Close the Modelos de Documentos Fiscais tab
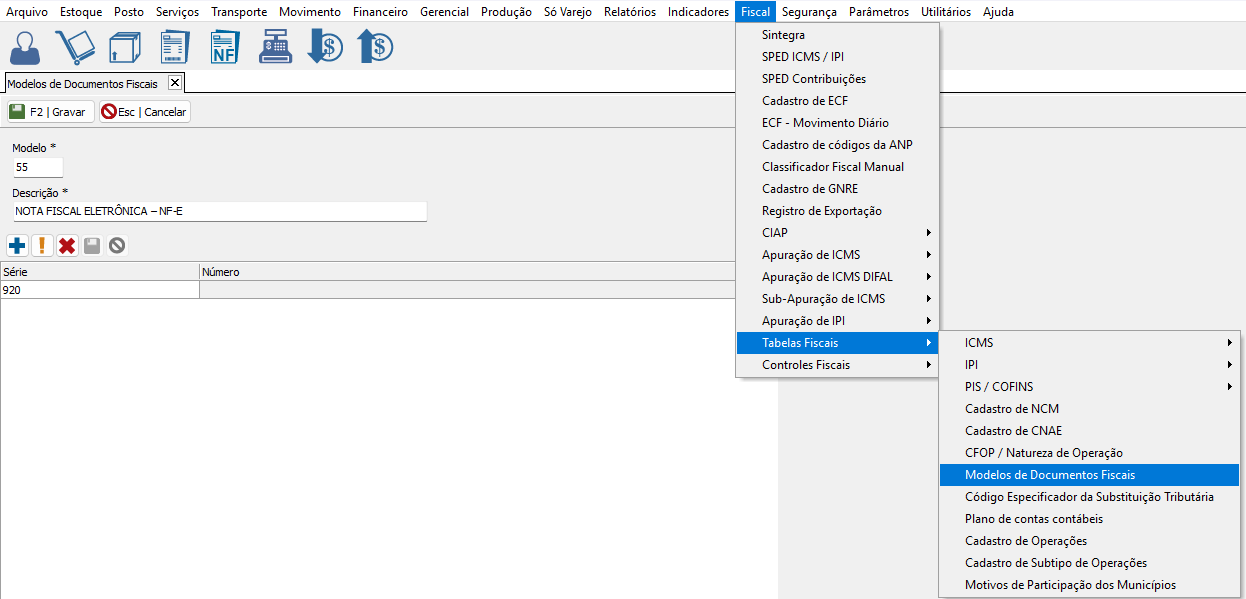The width and height of the screenshot is (1246, 599). click(x=174, y=83)
